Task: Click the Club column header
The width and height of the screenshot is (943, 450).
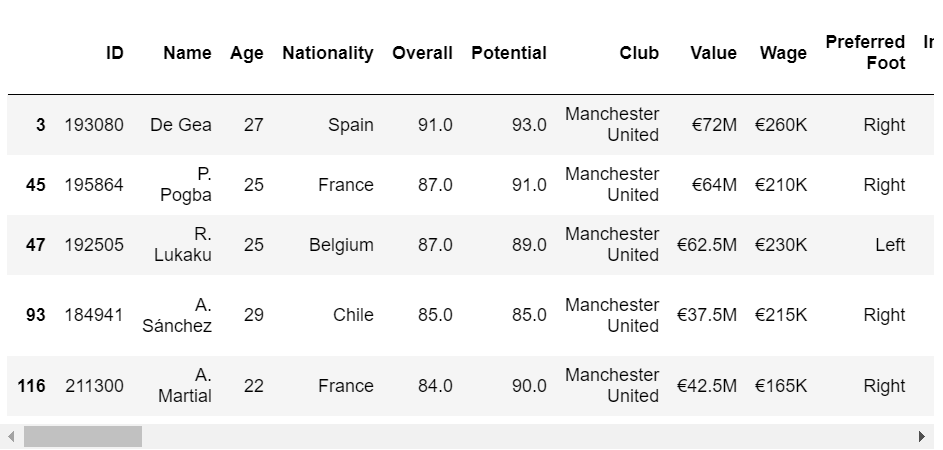Action: pos(639,53)
